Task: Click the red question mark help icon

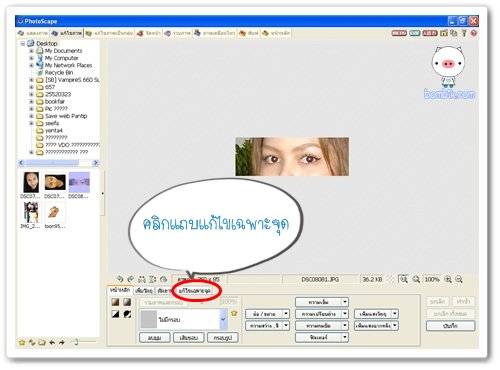Action: click(474, 33)
